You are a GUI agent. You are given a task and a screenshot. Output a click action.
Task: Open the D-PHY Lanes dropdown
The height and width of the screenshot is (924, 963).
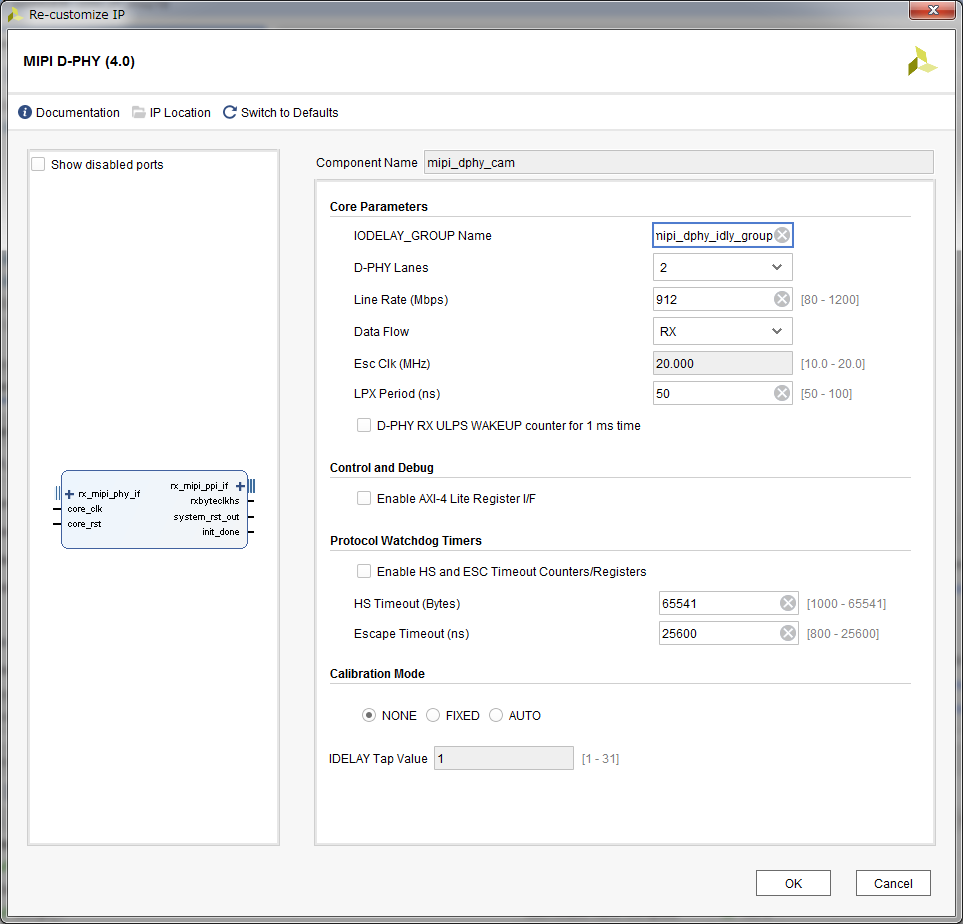click(722, 267)
